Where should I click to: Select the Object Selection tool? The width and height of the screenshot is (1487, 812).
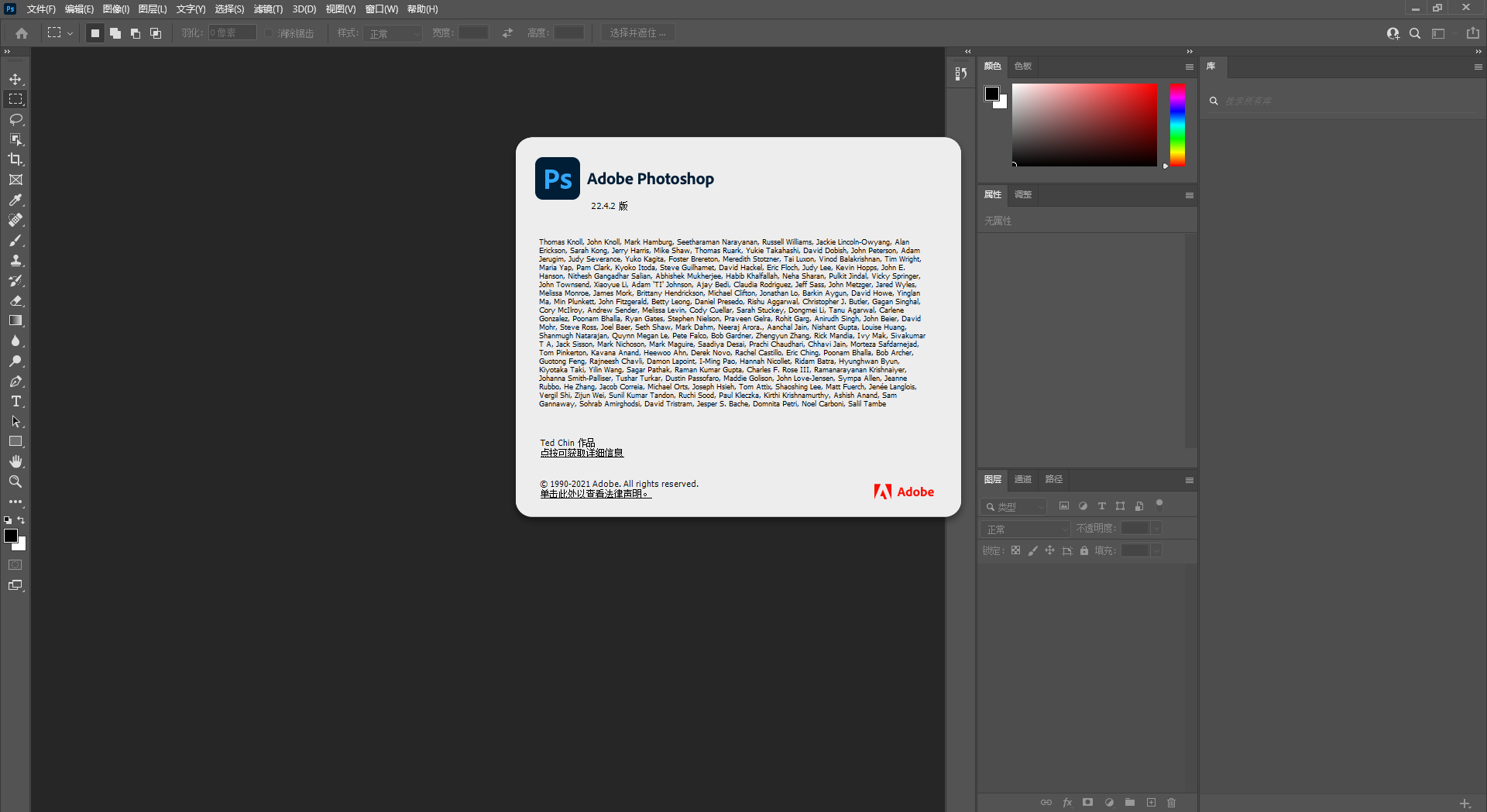(15, 139)
